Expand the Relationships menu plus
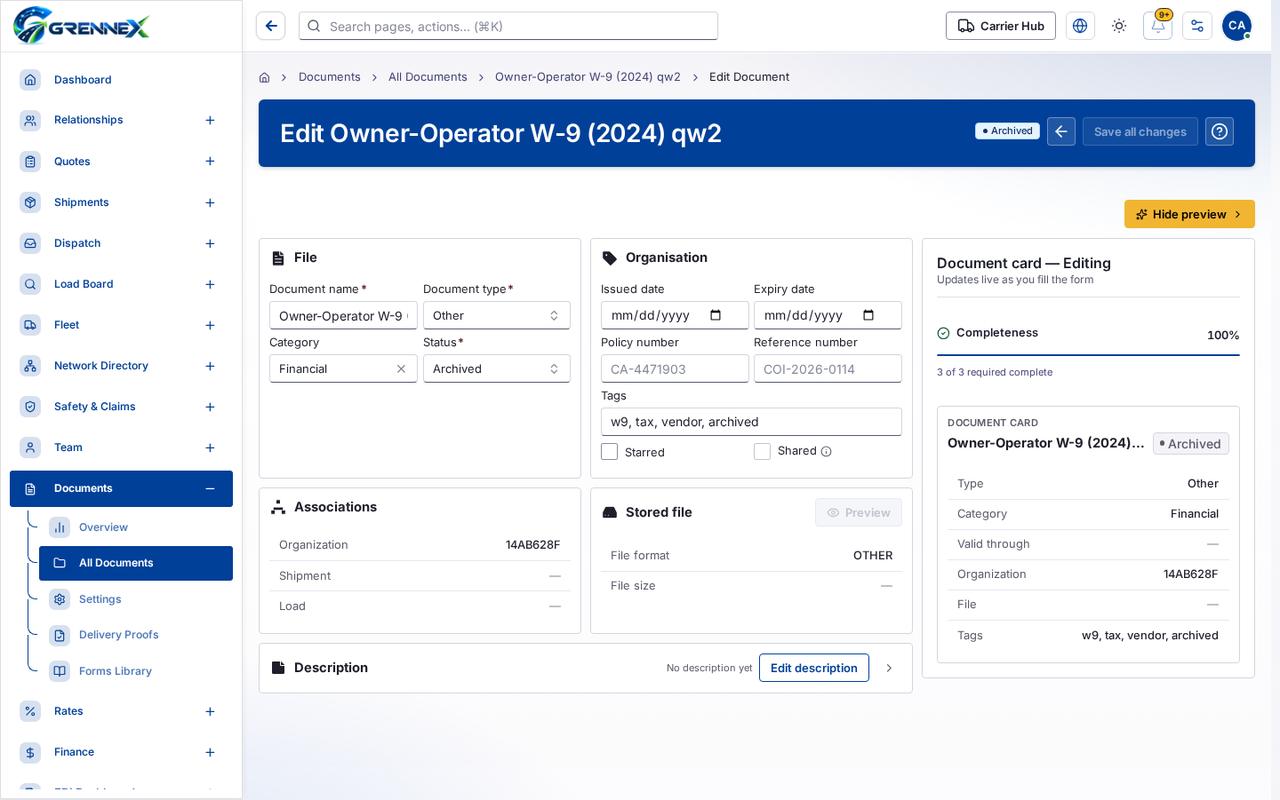The width and height of the screenshot is (1280, 800). (x=210, y=120)
